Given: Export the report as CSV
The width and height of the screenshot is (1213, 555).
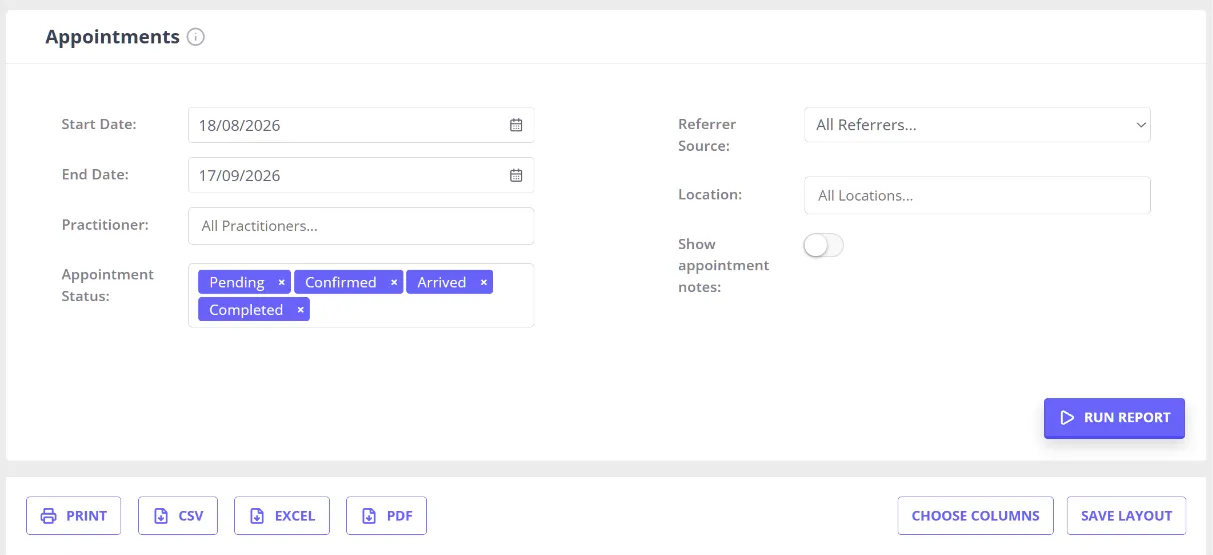Looking at the screenshot, I should 178,516.
